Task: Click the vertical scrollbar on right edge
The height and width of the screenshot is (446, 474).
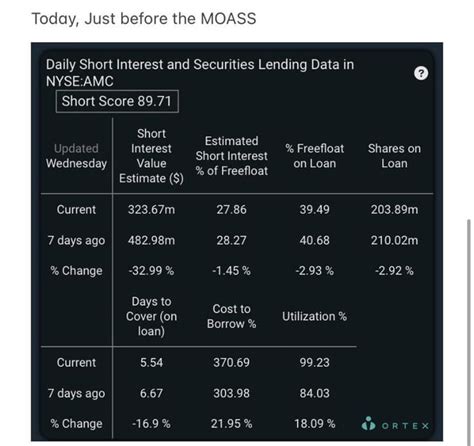Action: pyautogui.click(x=469, y=329)
